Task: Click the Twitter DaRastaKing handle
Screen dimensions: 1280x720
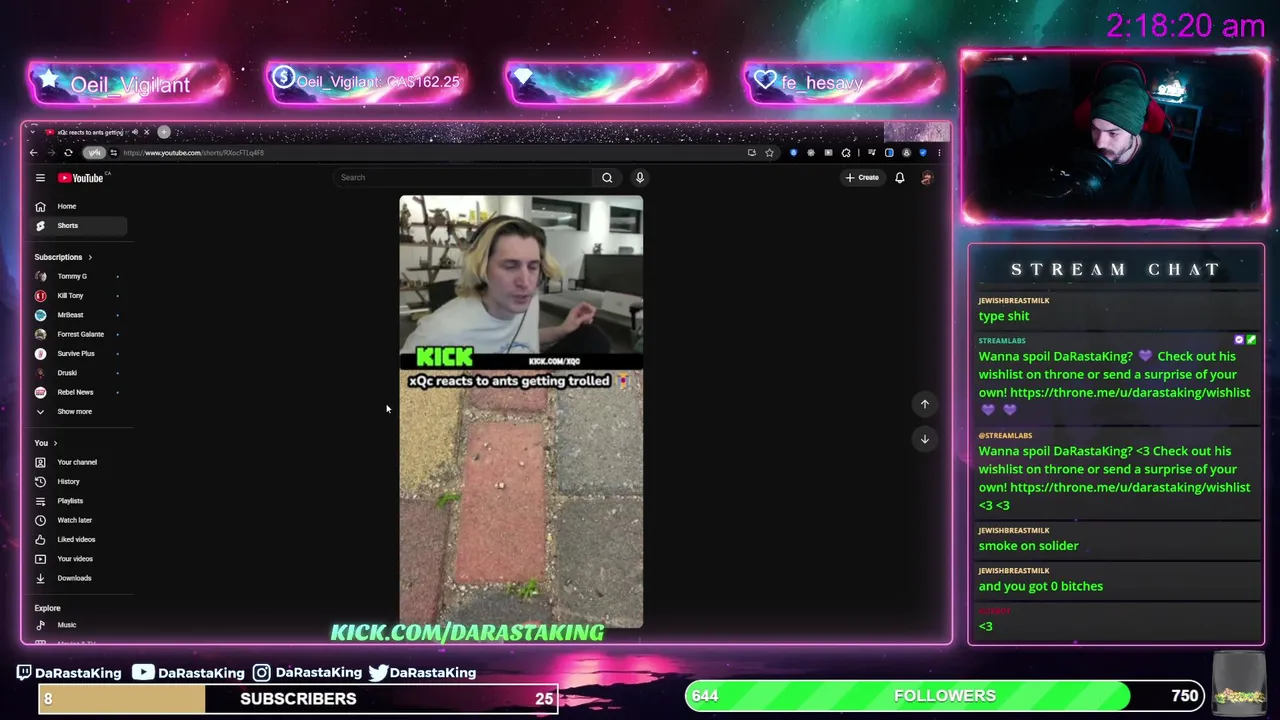Action: coord(421,673)
